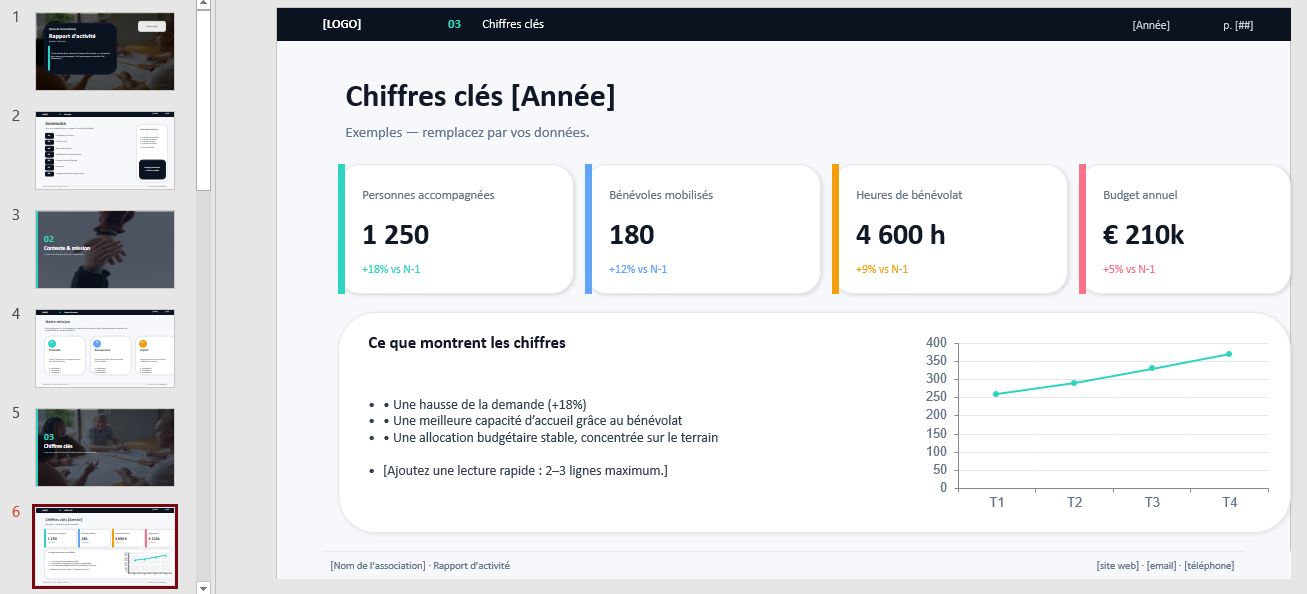Screen dimensions: 1307x594
Task: Click the T1 data point on line chart
Action: (996, 394)
